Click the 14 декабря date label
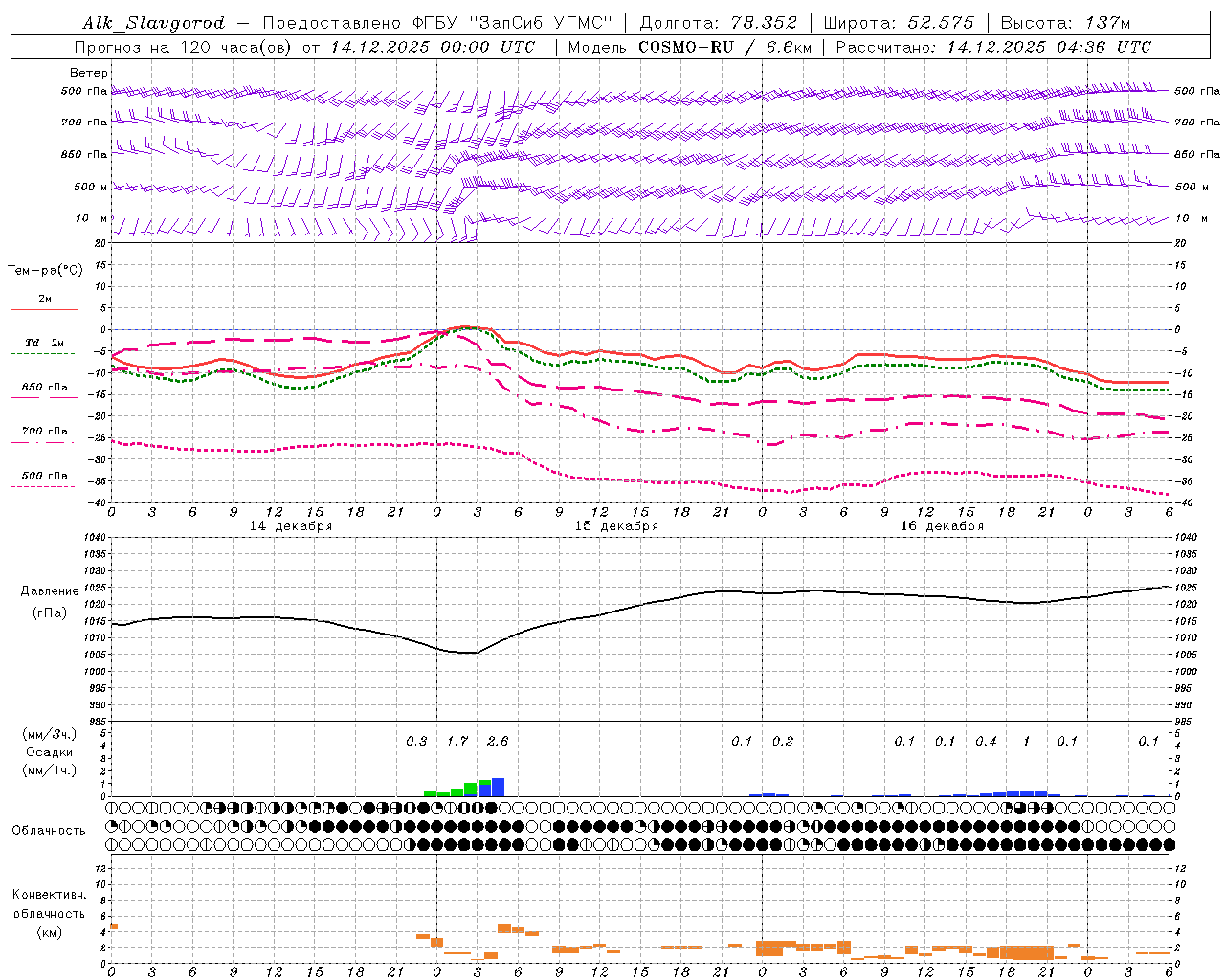Screen dimensions: 1225x980 click(x=291, y=526)
